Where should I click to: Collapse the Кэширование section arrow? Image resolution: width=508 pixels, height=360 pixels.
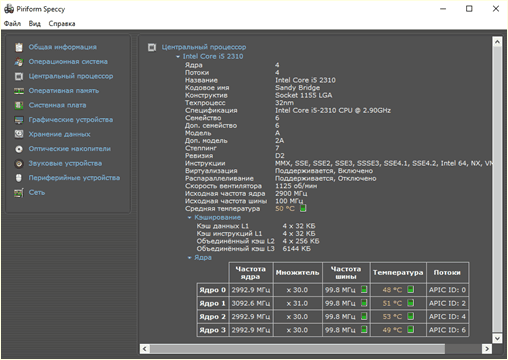pyautogui.click(x=189, y=218)
